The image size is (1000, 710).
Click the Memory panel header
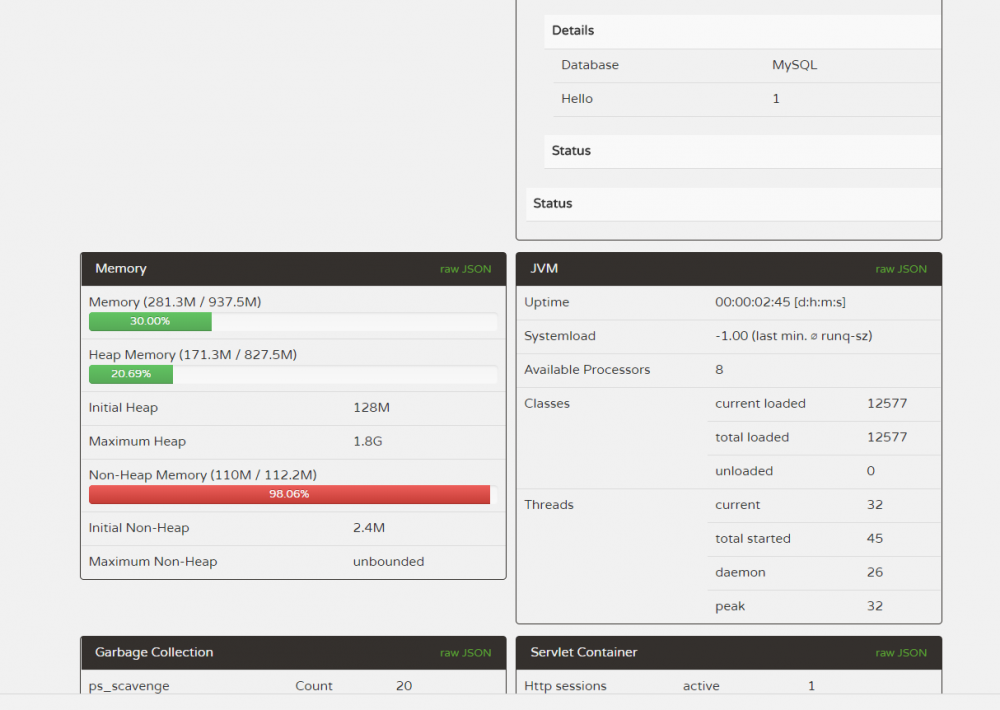tap(121, 269)
